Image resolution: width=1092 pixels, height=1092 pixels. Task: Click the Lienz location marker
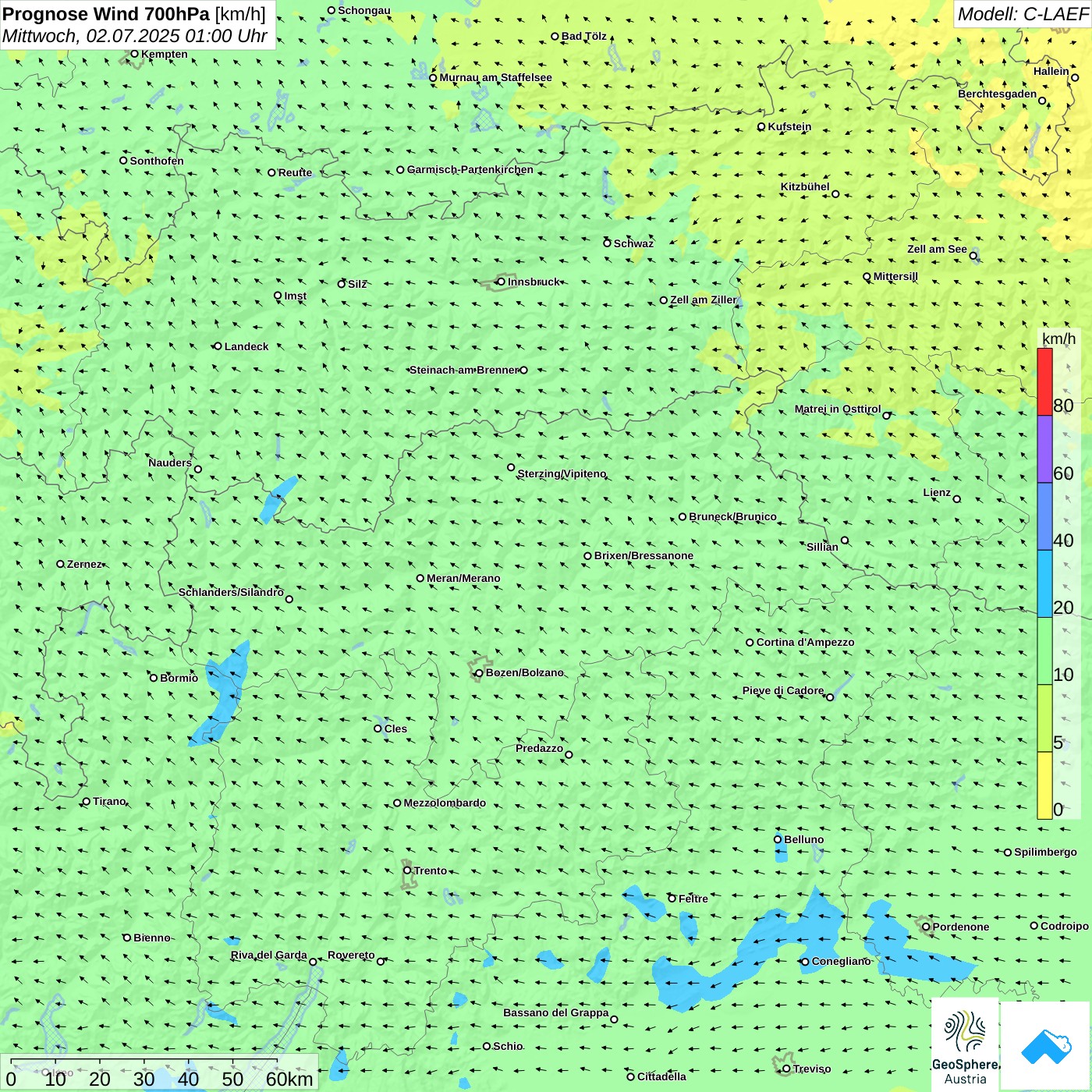(x=957, y=499)
